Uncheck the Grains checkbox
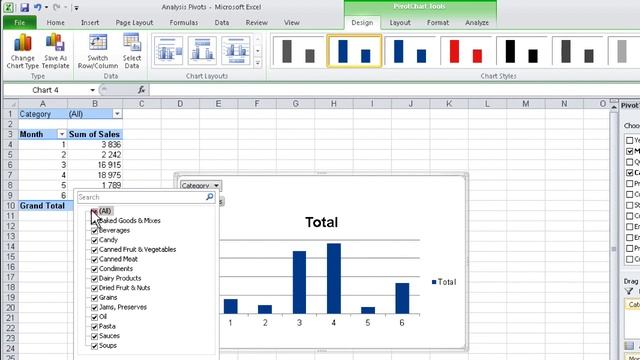 [x=94, y=298]
